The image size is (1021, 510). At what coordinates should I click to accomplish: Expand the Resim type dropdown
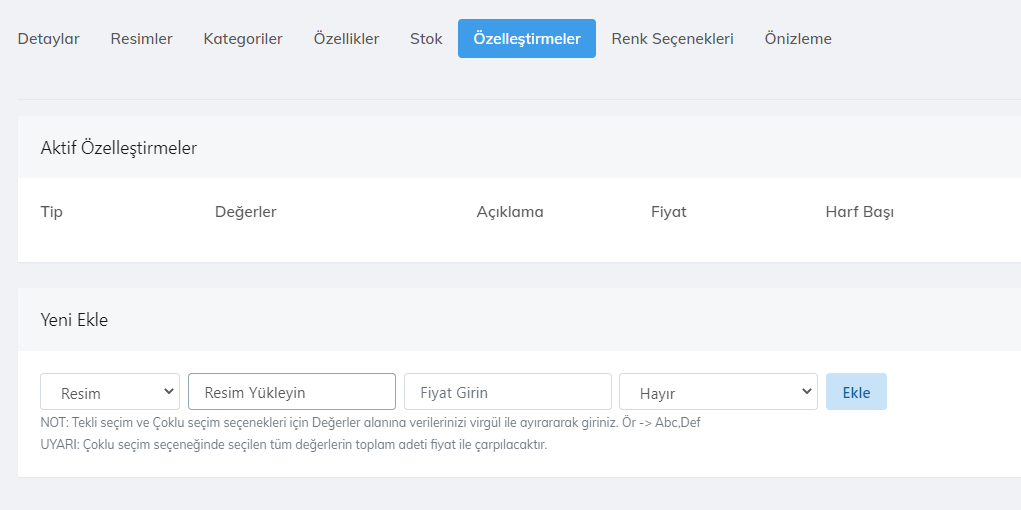coord(110,392)
